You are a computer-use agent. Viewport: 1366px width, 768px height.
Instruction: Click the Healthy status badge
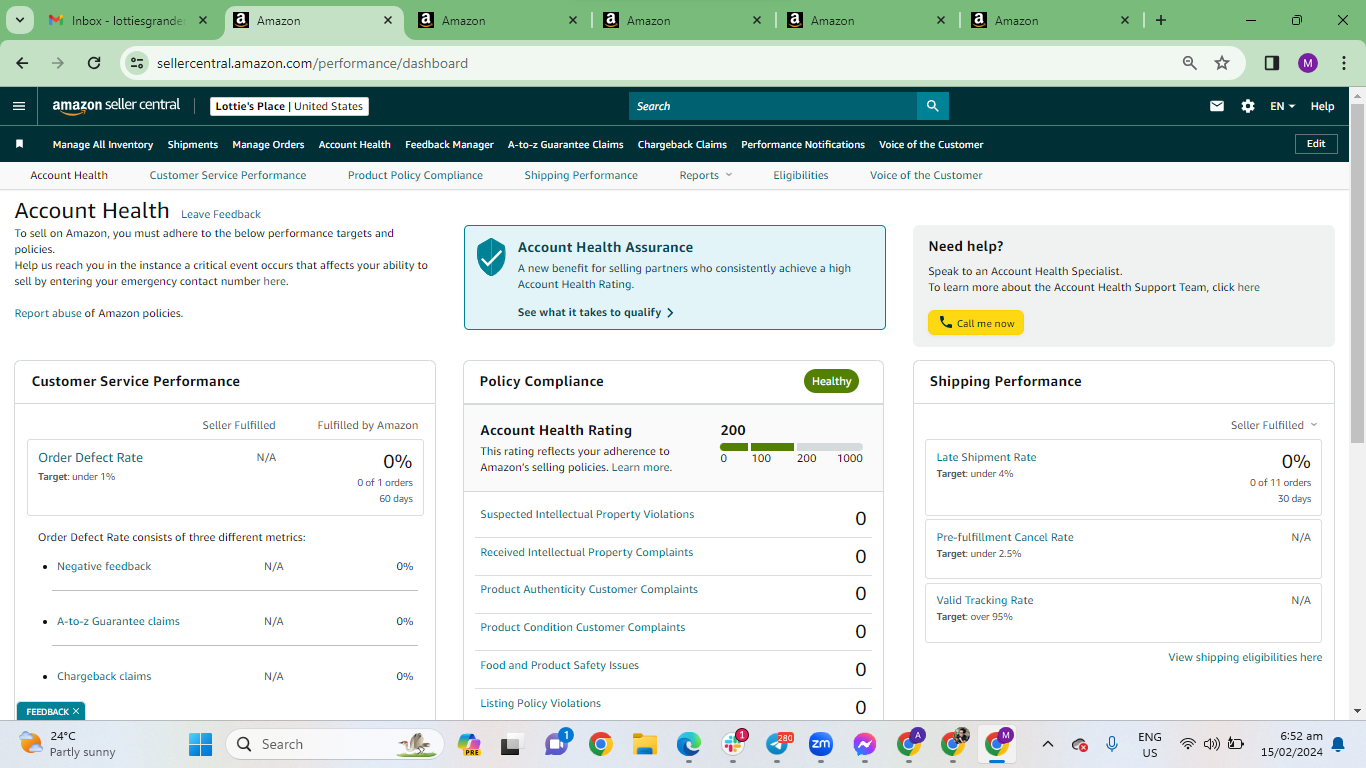pos(831,381)
